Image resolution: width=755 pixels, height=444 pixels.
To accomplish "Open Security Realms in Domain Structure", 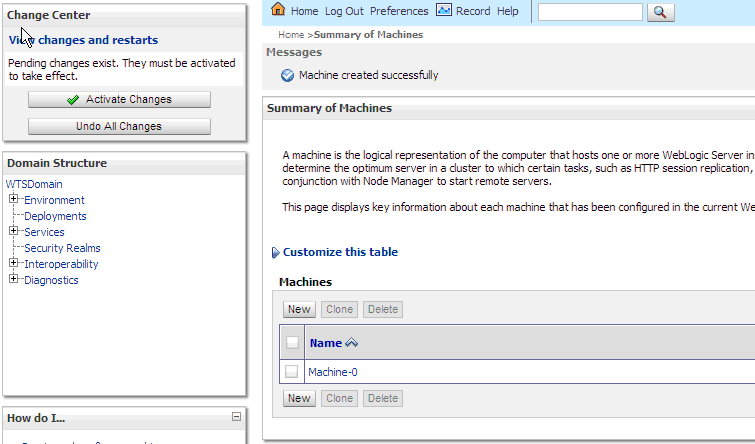I will (63, 248).
